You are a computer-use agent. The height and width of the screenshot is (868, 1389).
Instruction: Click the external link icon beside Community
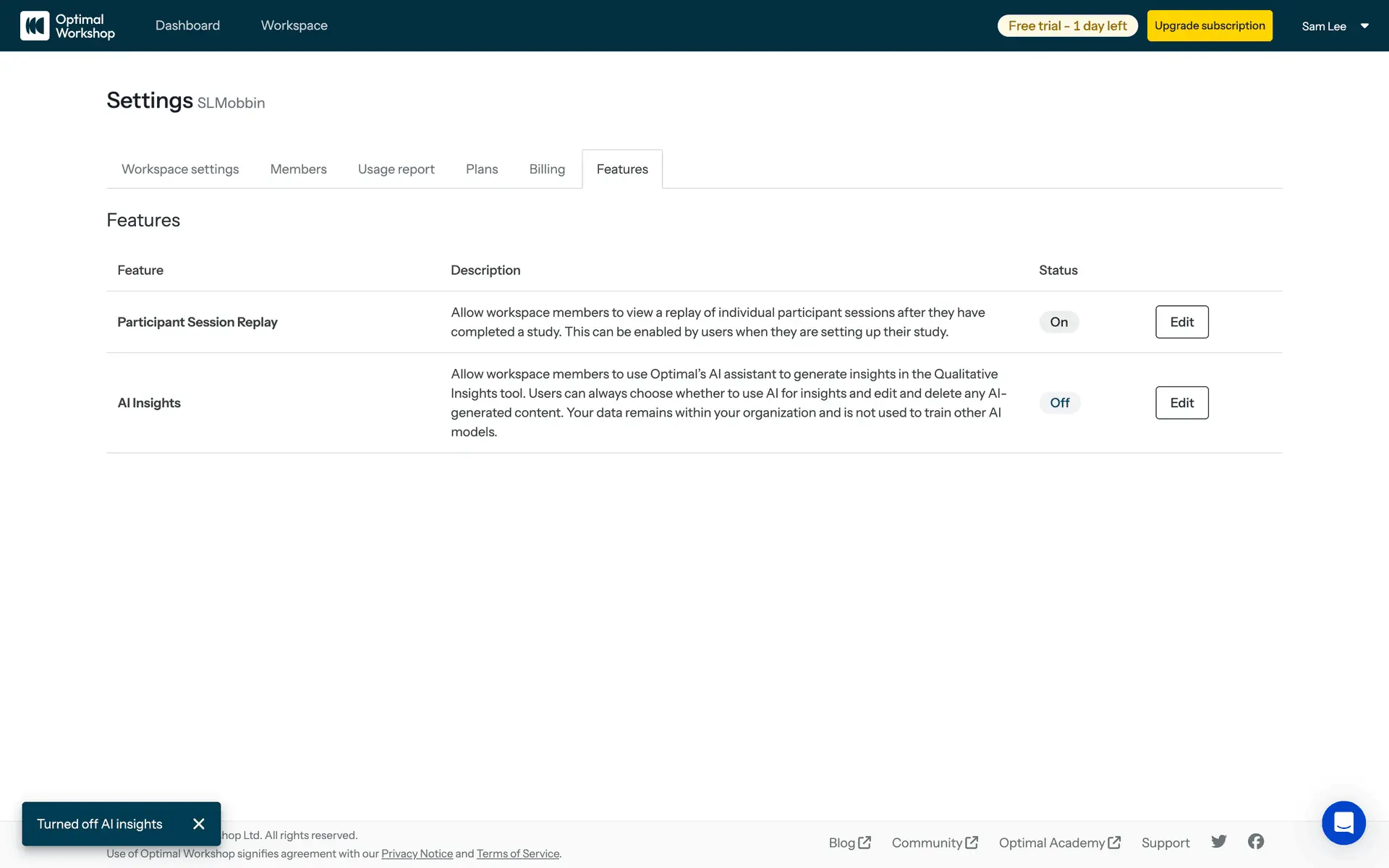(x=972, y=843)
